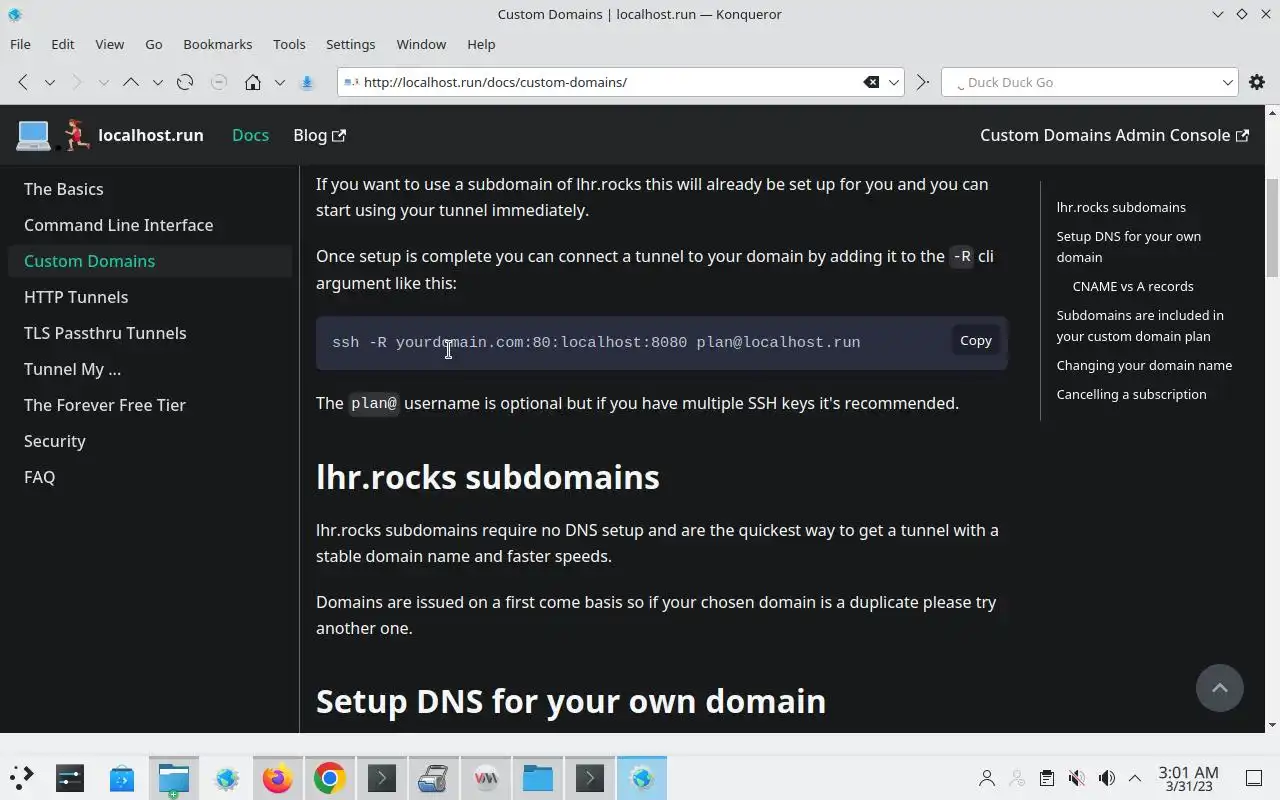
Task: Switch to the active Konqueror taskbar entry
Action: click(642, 777)
